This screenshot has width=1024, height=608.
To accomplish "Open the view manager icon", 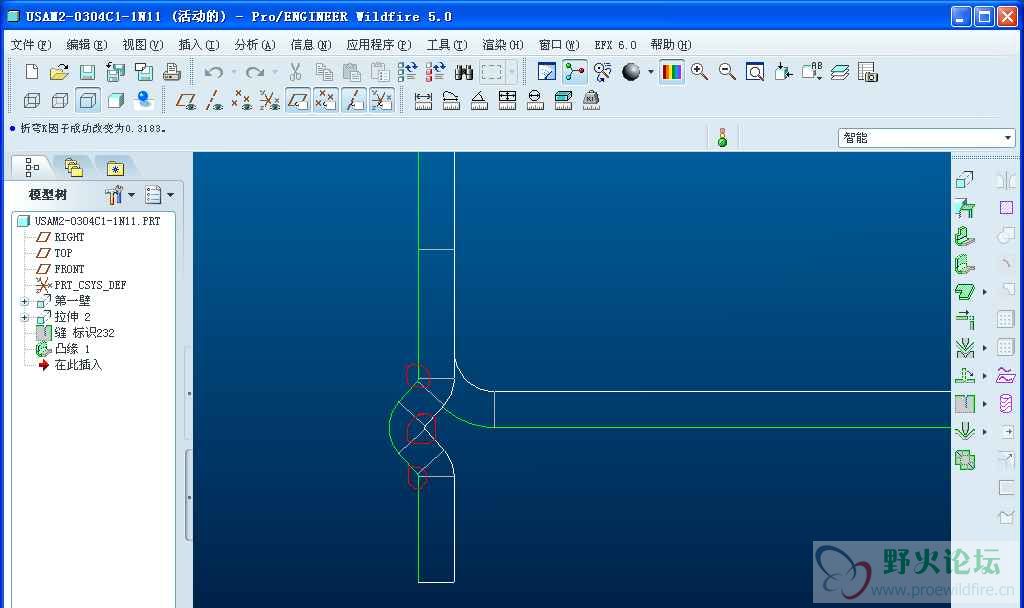I will (867, 71).
